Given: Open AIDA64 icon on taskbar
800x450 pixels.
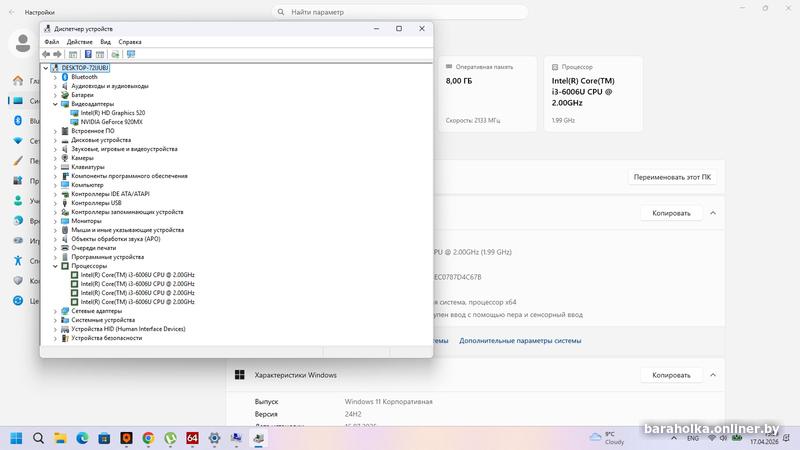Looking at the screenshot, I should (x=192, y=438).
